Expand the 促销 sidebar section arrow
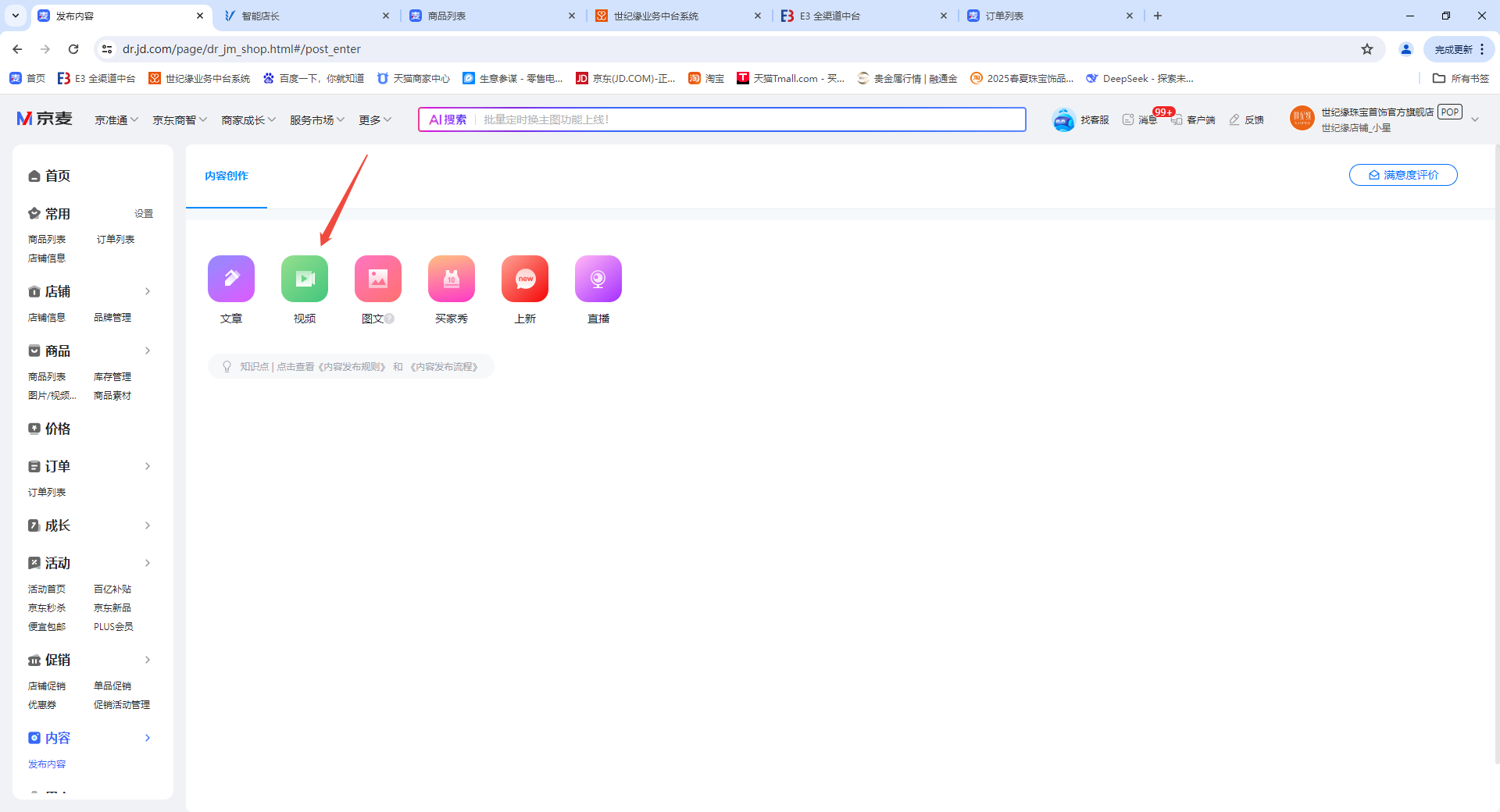The width and height of the screenshot is (1500, 812). (x=148, y=660)
